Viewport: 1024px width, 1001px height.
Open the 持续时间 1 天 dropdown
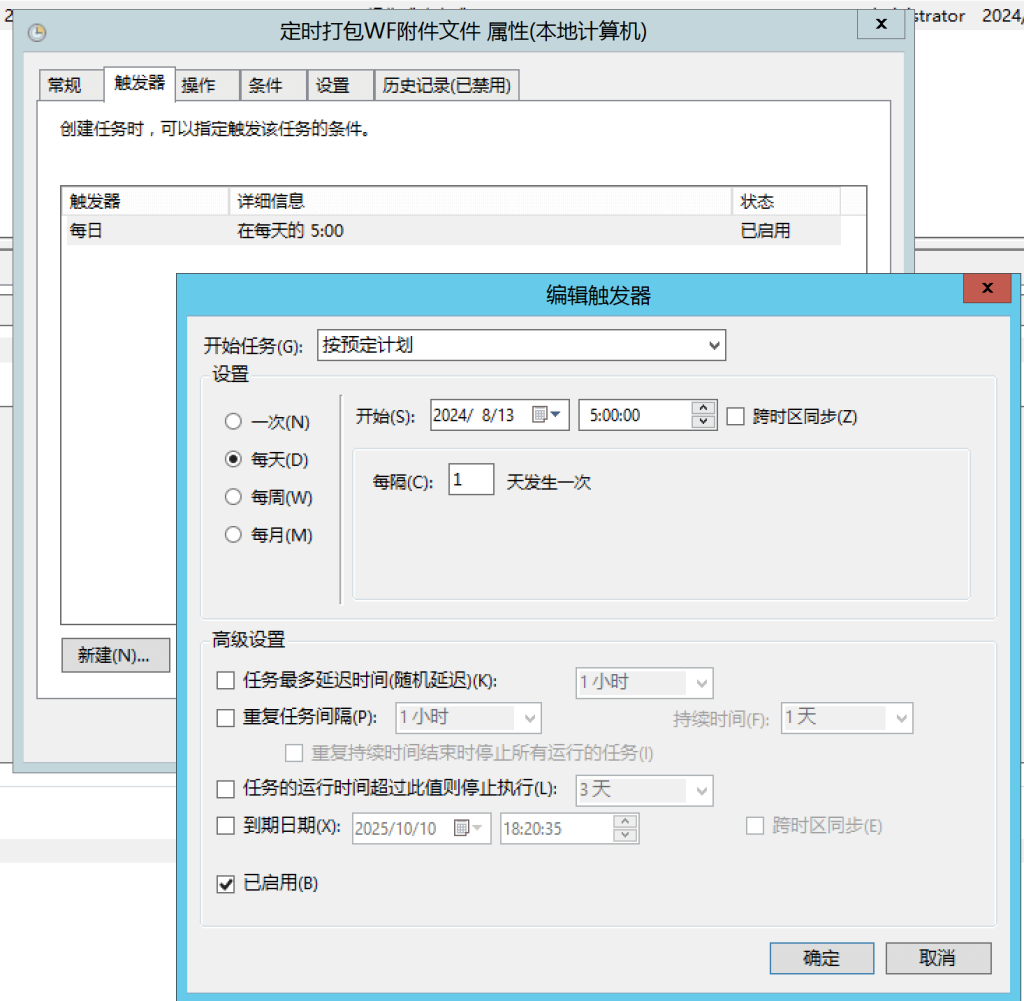pyautogui.click(x=846, y=718)
